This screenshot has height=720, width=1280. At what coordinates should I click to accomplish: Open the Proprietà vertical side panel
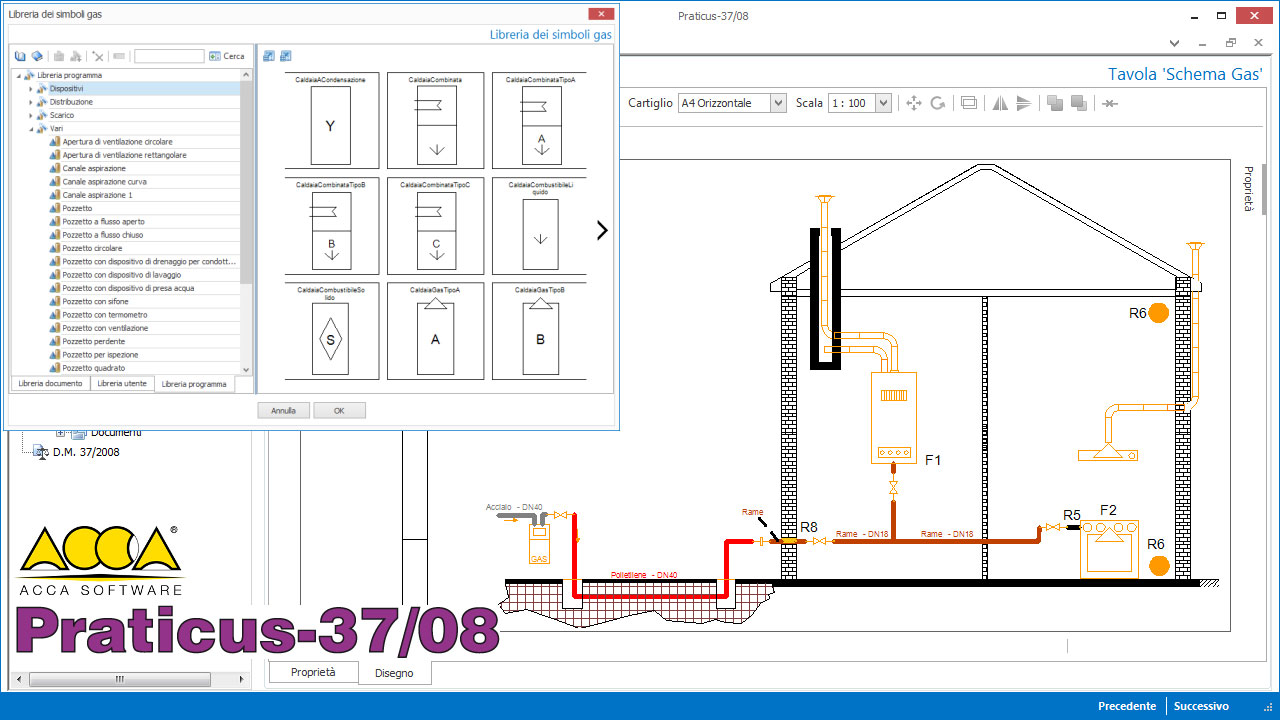coord(1248,189)
